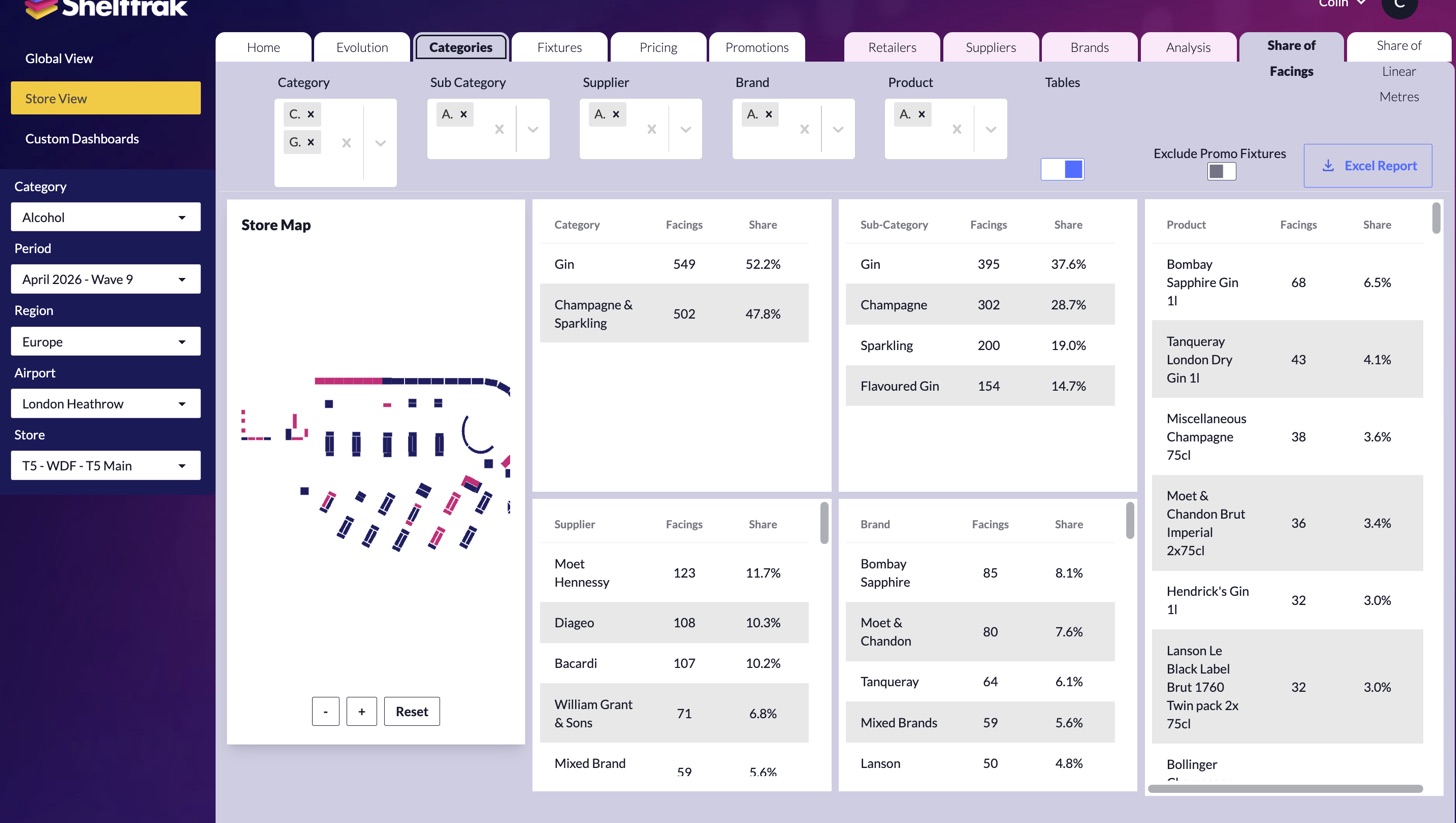Viewport: 1456px width, 823px height.
Task: Select the Categories tab
Action: (x=461, y=47)
